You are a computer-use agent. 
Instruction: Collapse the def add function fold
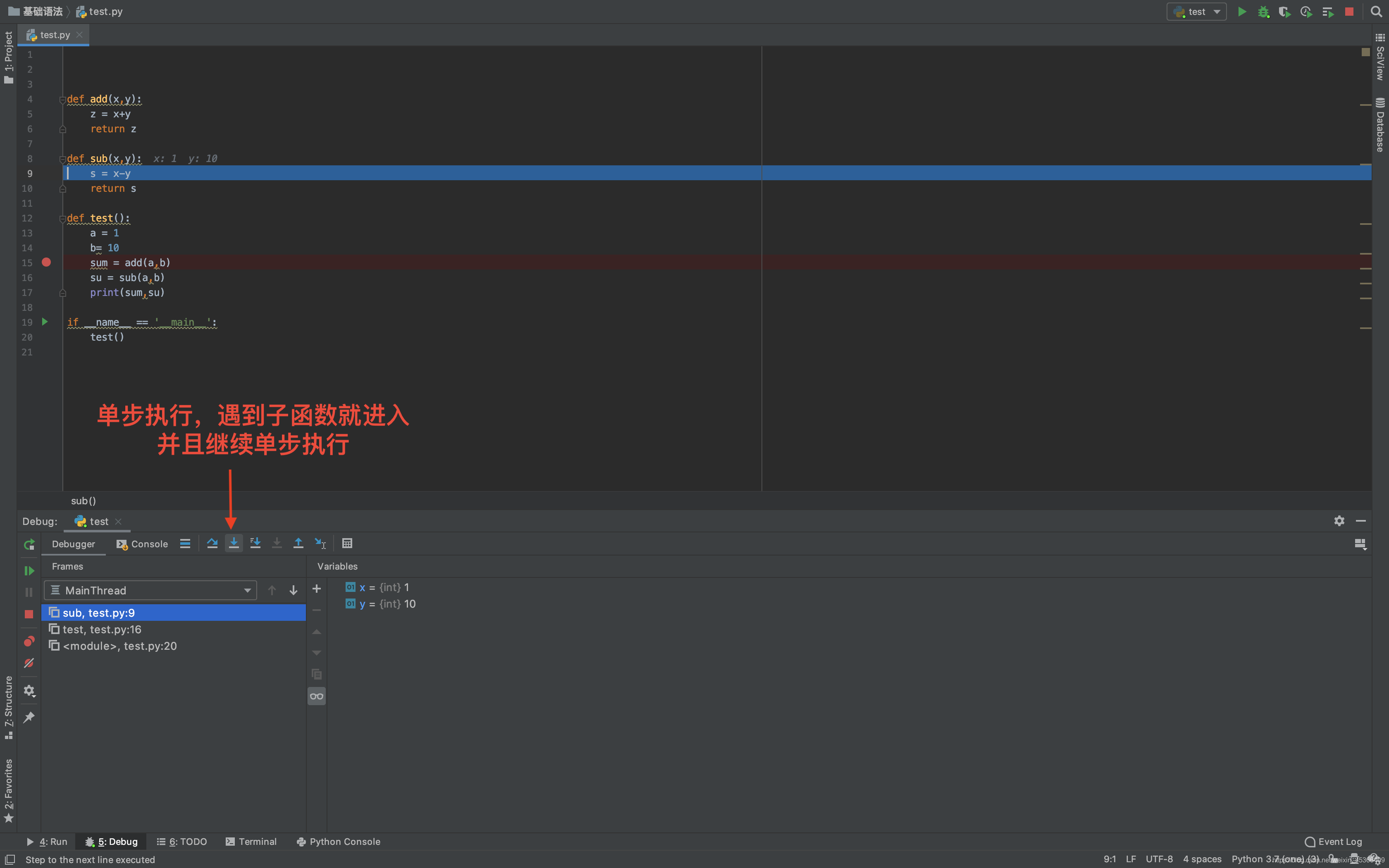[x=62, y=100]
